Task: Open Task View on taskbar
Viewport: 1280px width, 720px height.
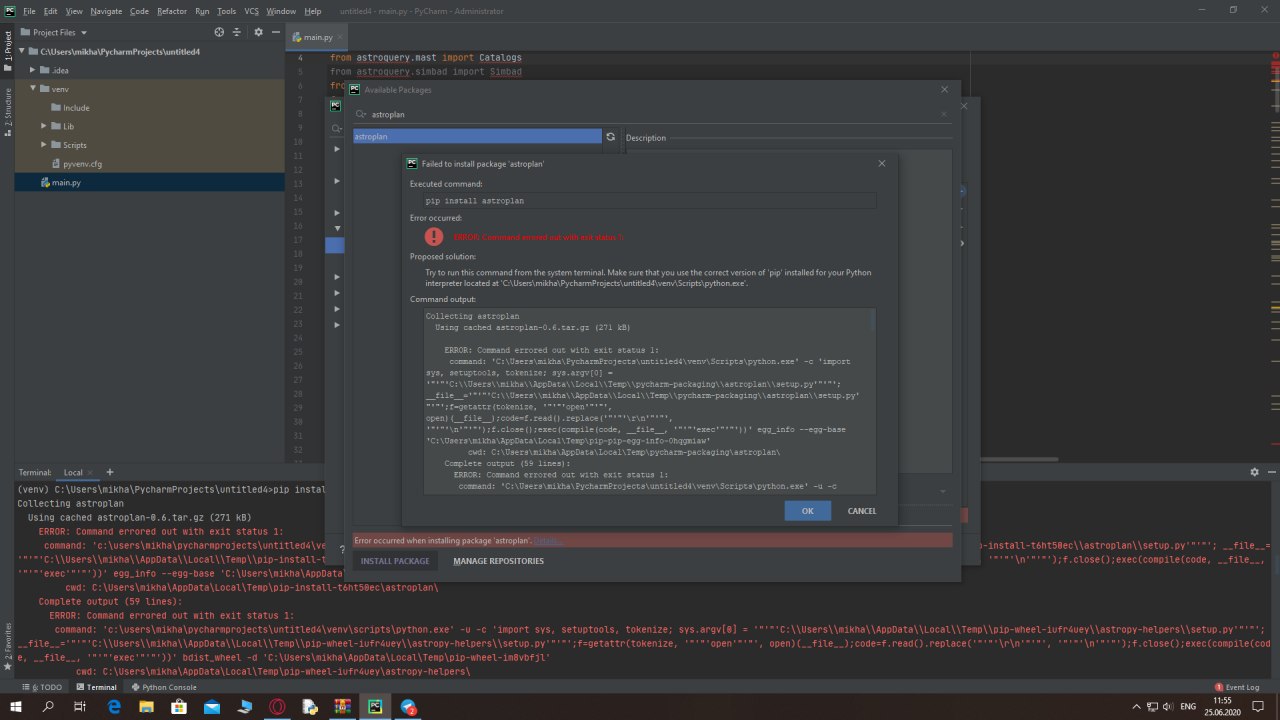Action: [x=80, y=707]
